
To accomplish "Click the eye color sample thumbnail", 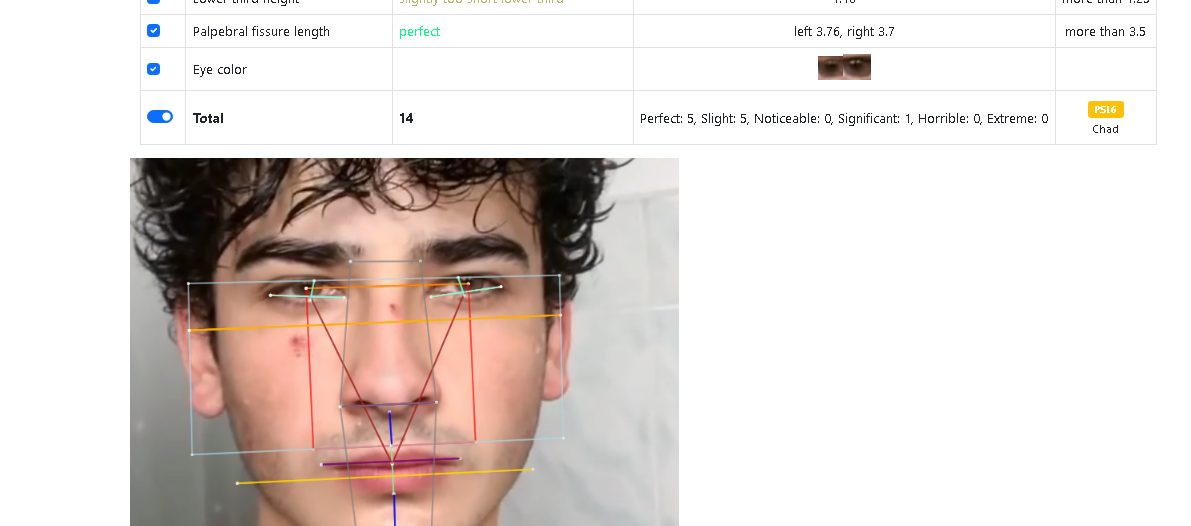I will [x=844, y=67].
